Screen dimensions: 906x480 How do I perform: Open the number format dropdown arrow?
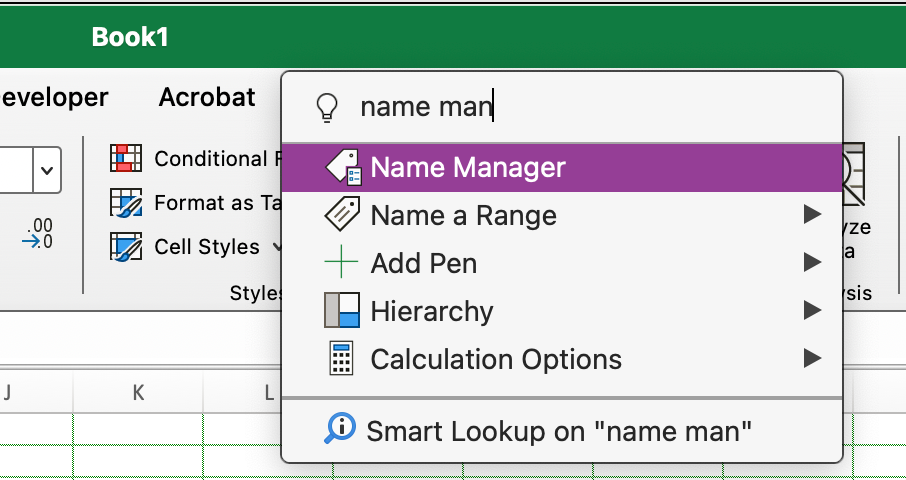[47, 170]
